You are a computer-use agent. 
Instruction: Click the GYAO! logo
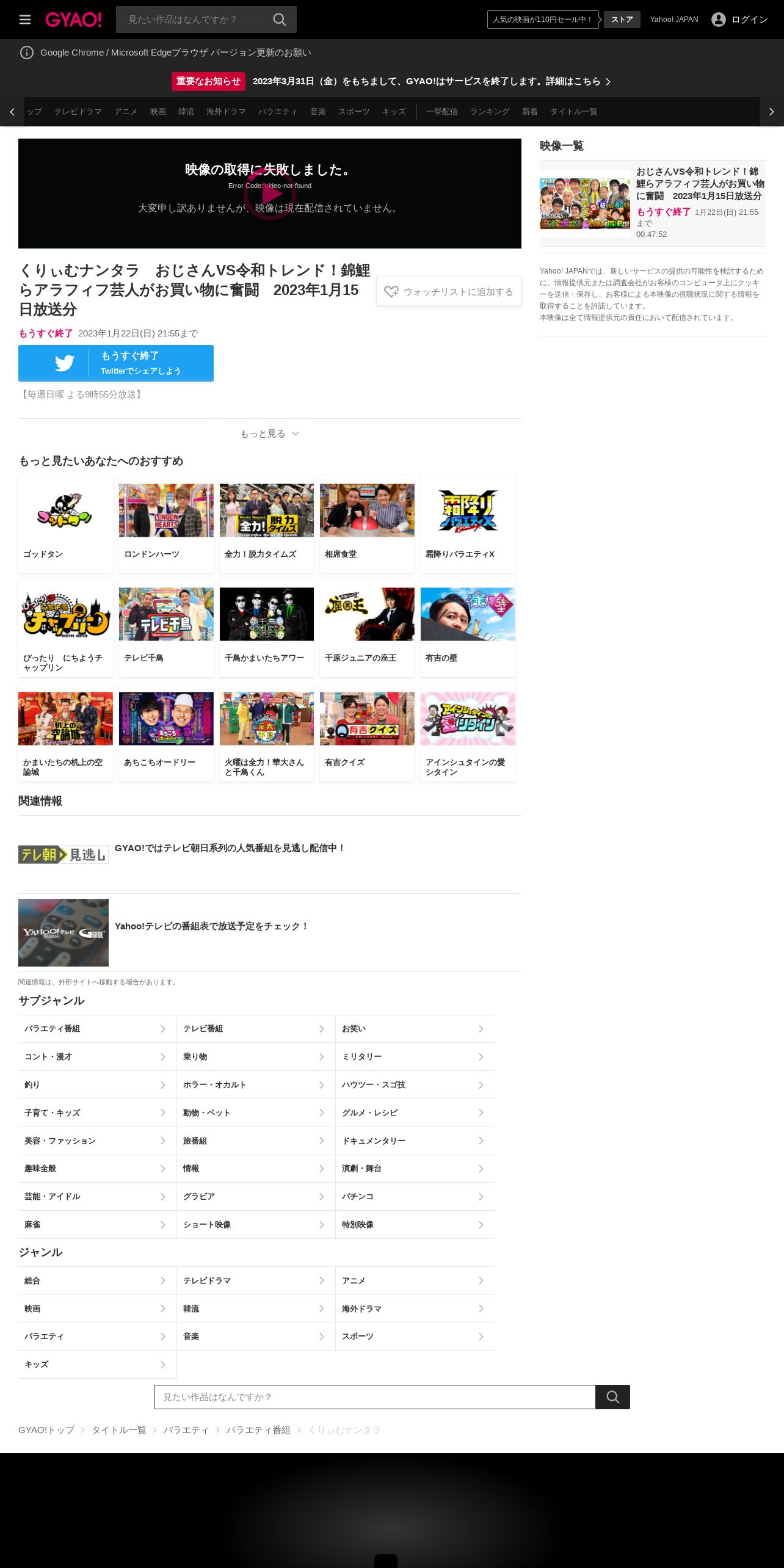[73, 20]
